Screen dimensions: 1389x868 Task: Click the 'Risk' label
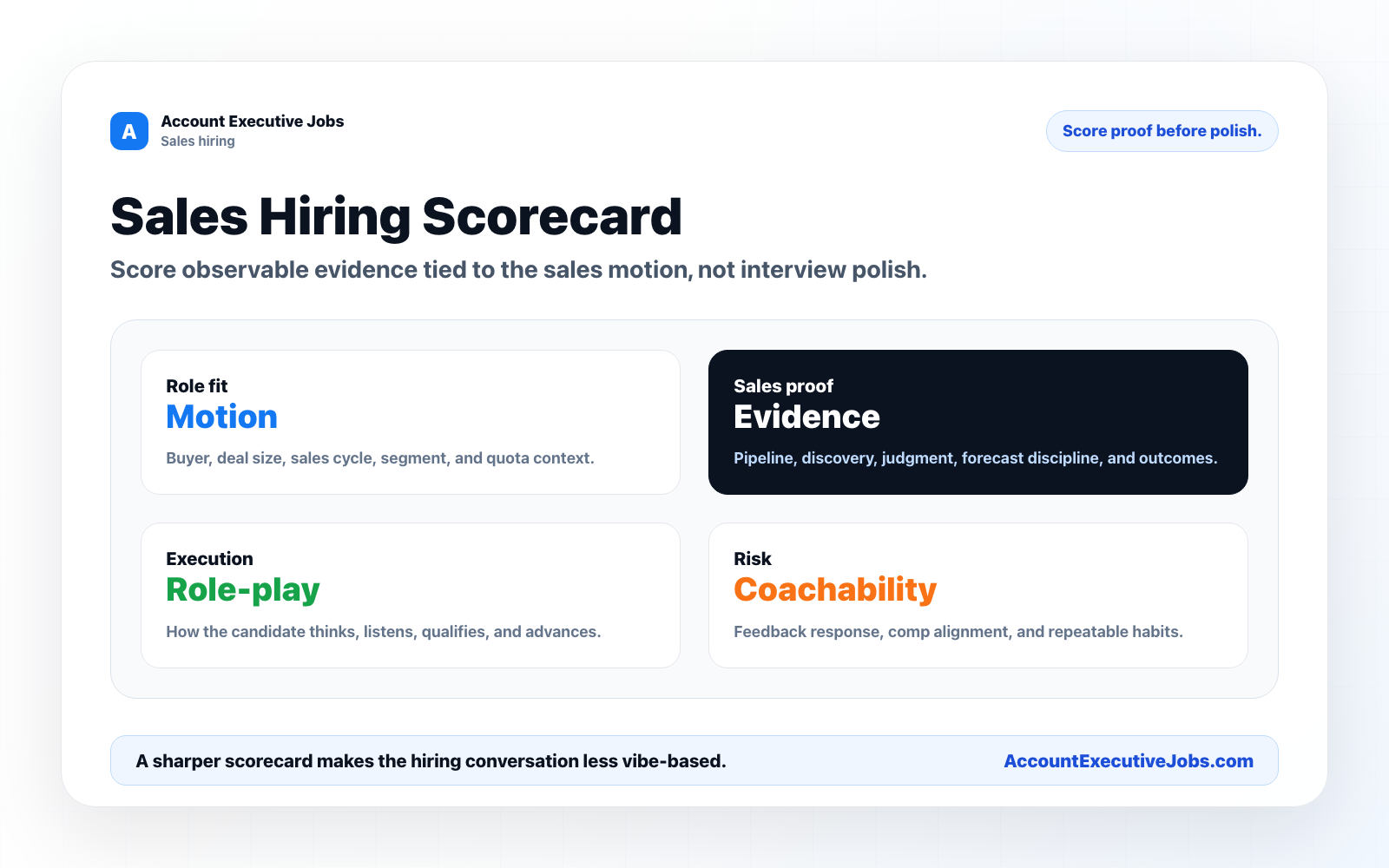(x=753, y=559)
